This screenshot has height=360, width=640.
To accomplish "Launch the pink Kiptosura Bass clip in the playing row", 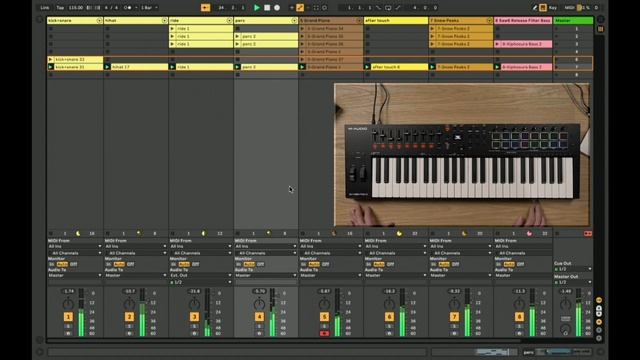I will [498, 67].
